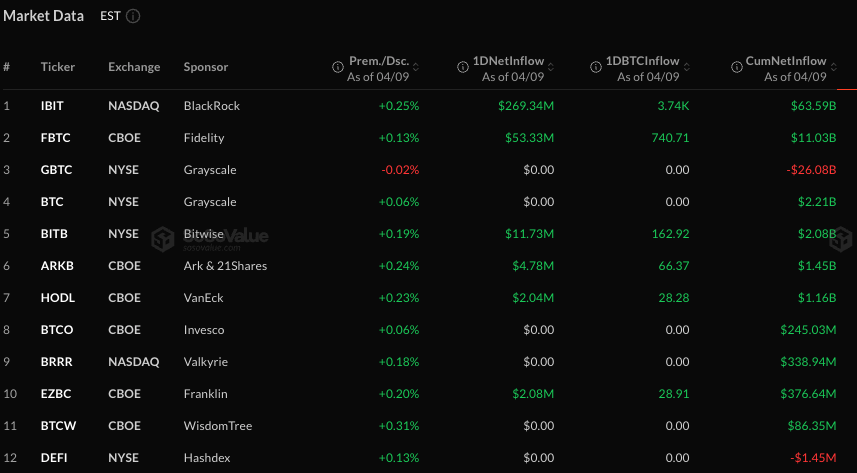Image resolution: width=857 pixels, height=473 pixels.
Task: Select the EZBC ticker
Action: click(56, 394)
